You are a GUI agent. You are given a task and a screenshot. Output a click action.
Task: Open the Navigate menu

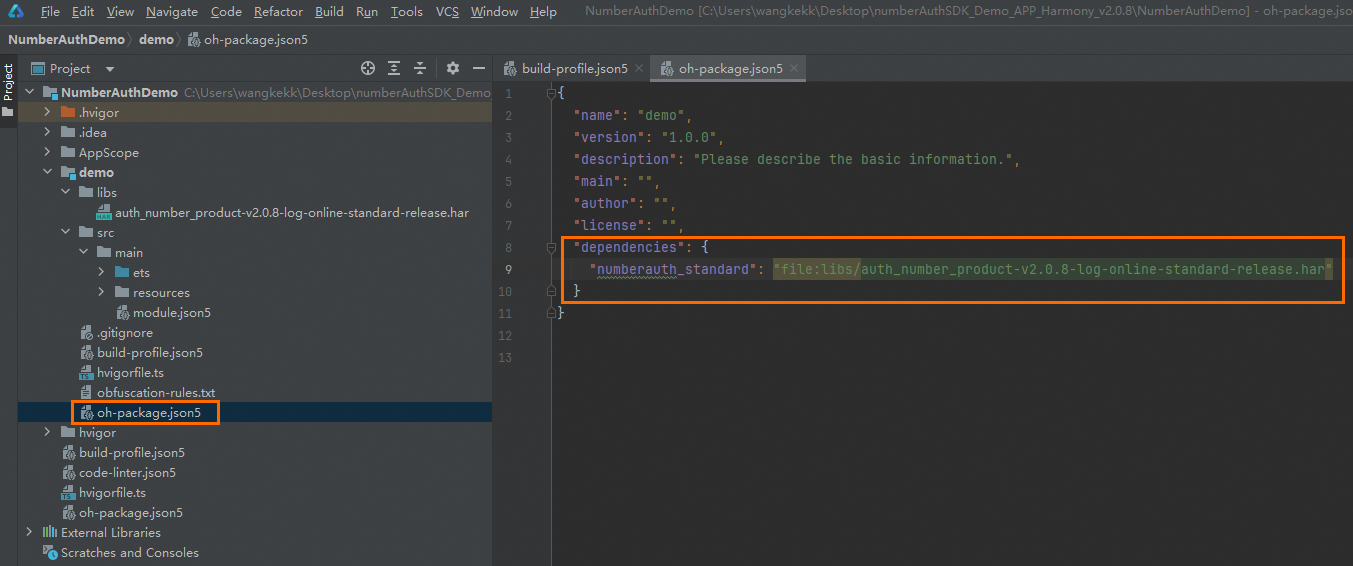coord(172,12)
